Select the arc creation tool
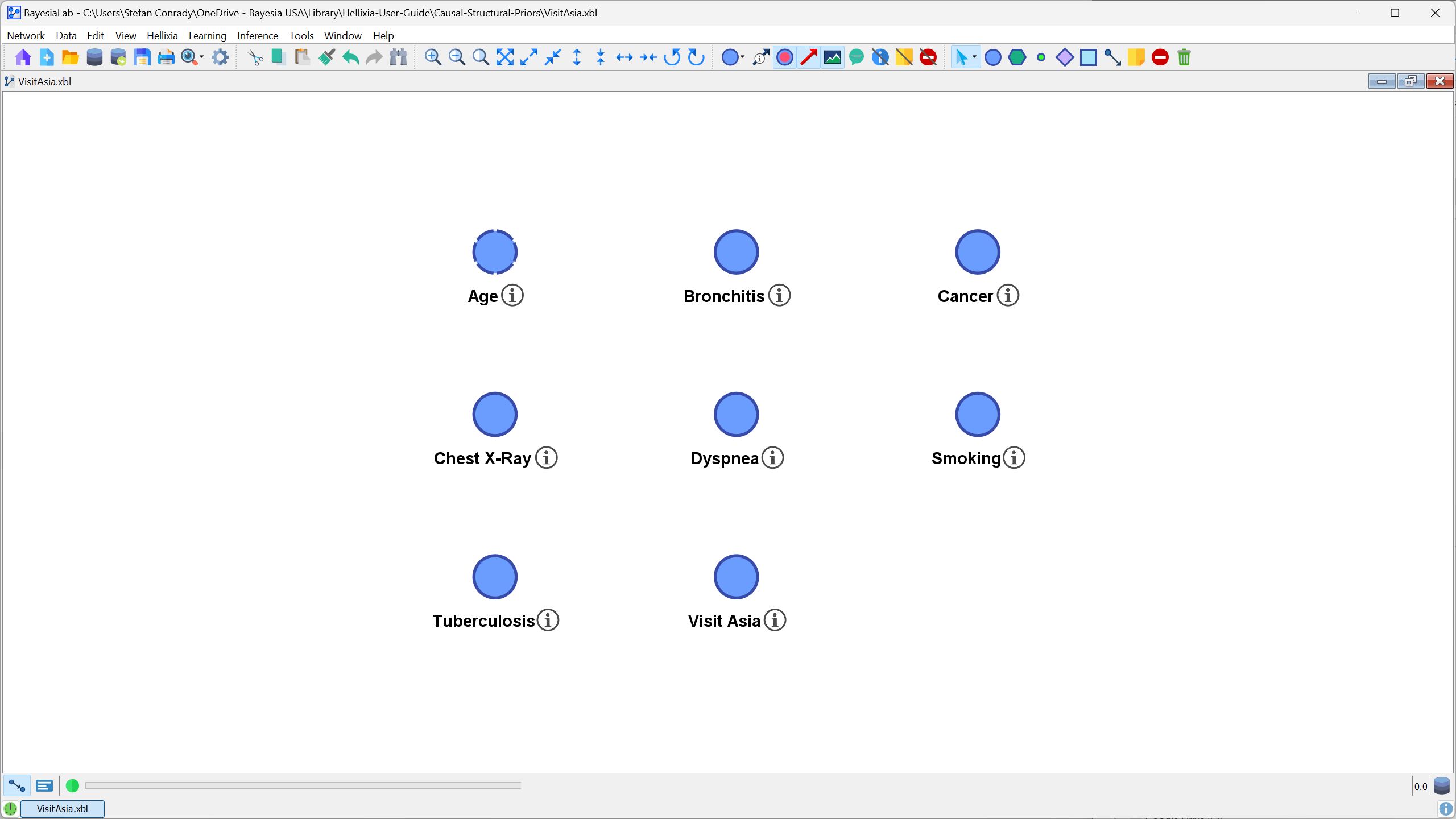Screen dimensions: 1456x819 click(1112, 57)
